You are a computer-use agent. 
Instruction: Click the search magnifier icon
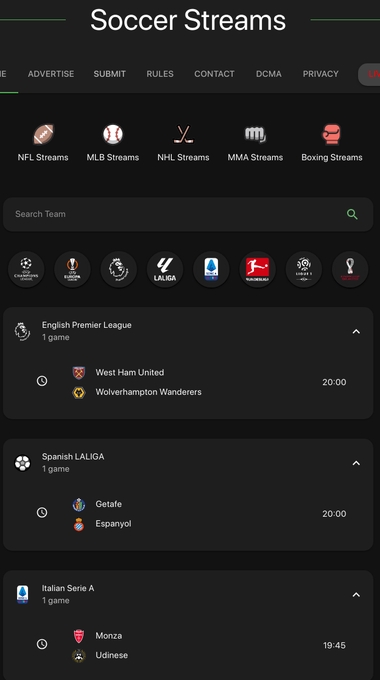352,214
